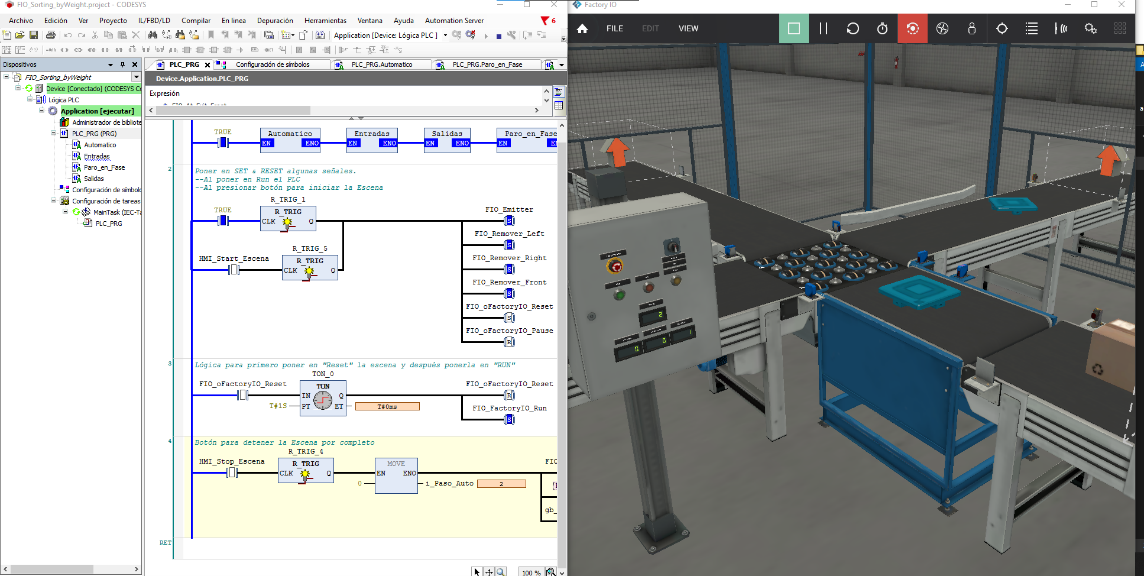1144x576 pixels.
Task: Toggle the FIO_oFactoryIO_Reset contact in network 3
Action: [x=243, y=395]
